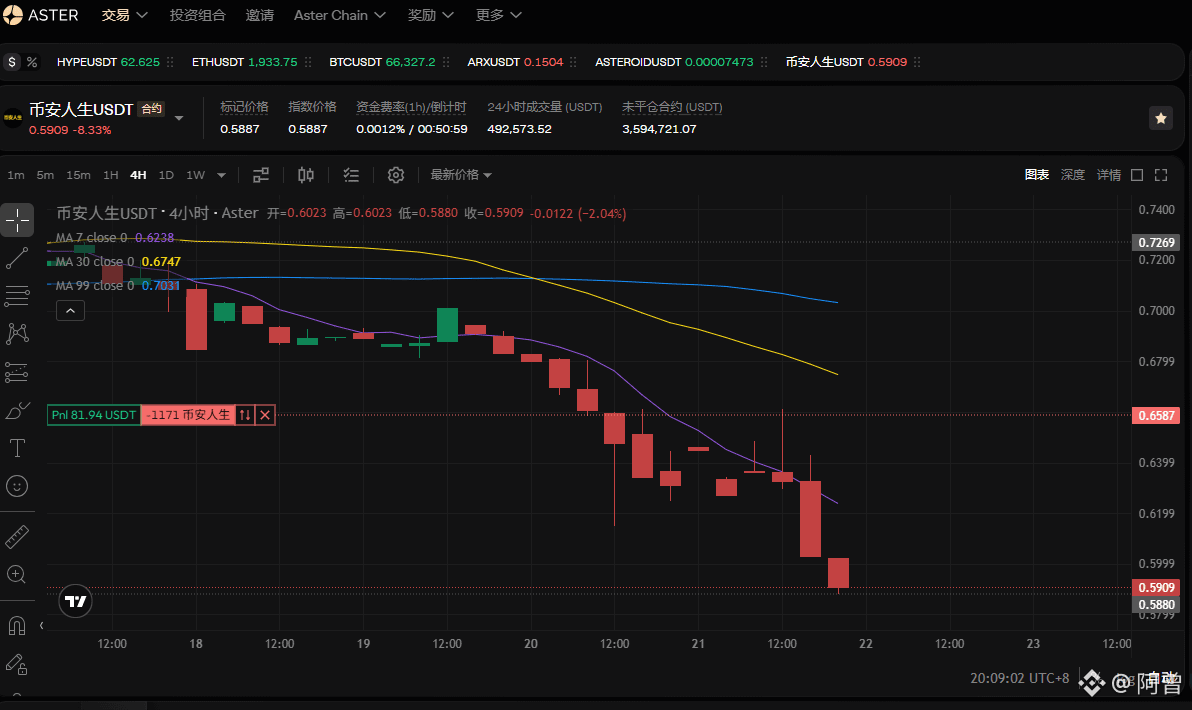Open ARXUSDT from the ticker bar
The height and width of the screenshot is (710, 1192).
[515, 62]
